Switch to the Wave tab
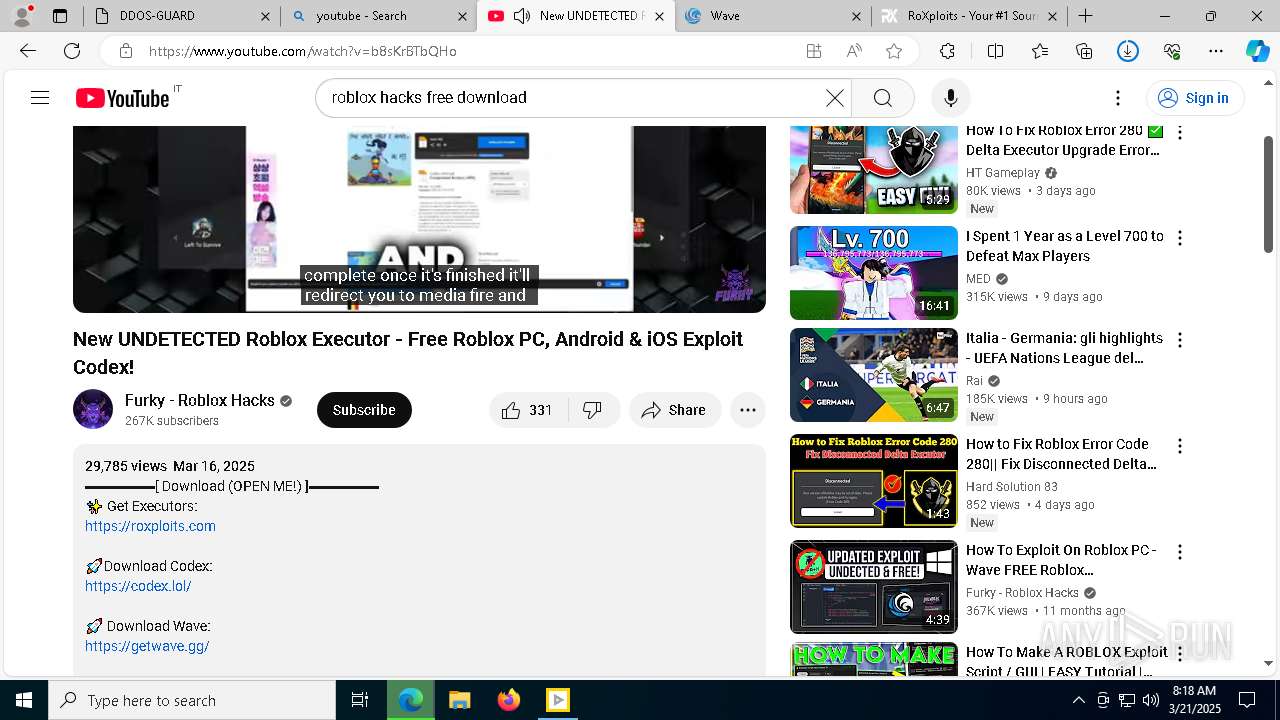1280x720 pixels. 772,16
